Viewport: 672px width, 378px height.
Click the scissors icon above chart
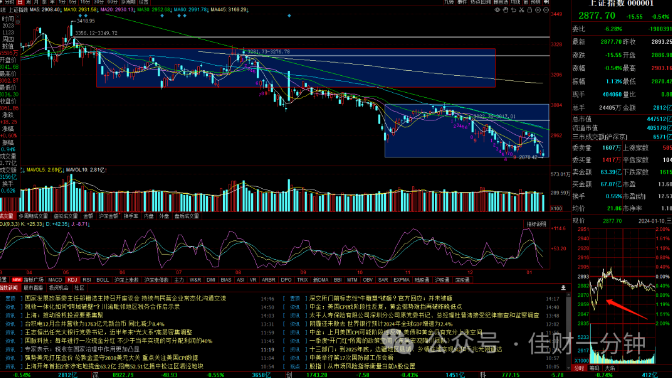point(522,10)
